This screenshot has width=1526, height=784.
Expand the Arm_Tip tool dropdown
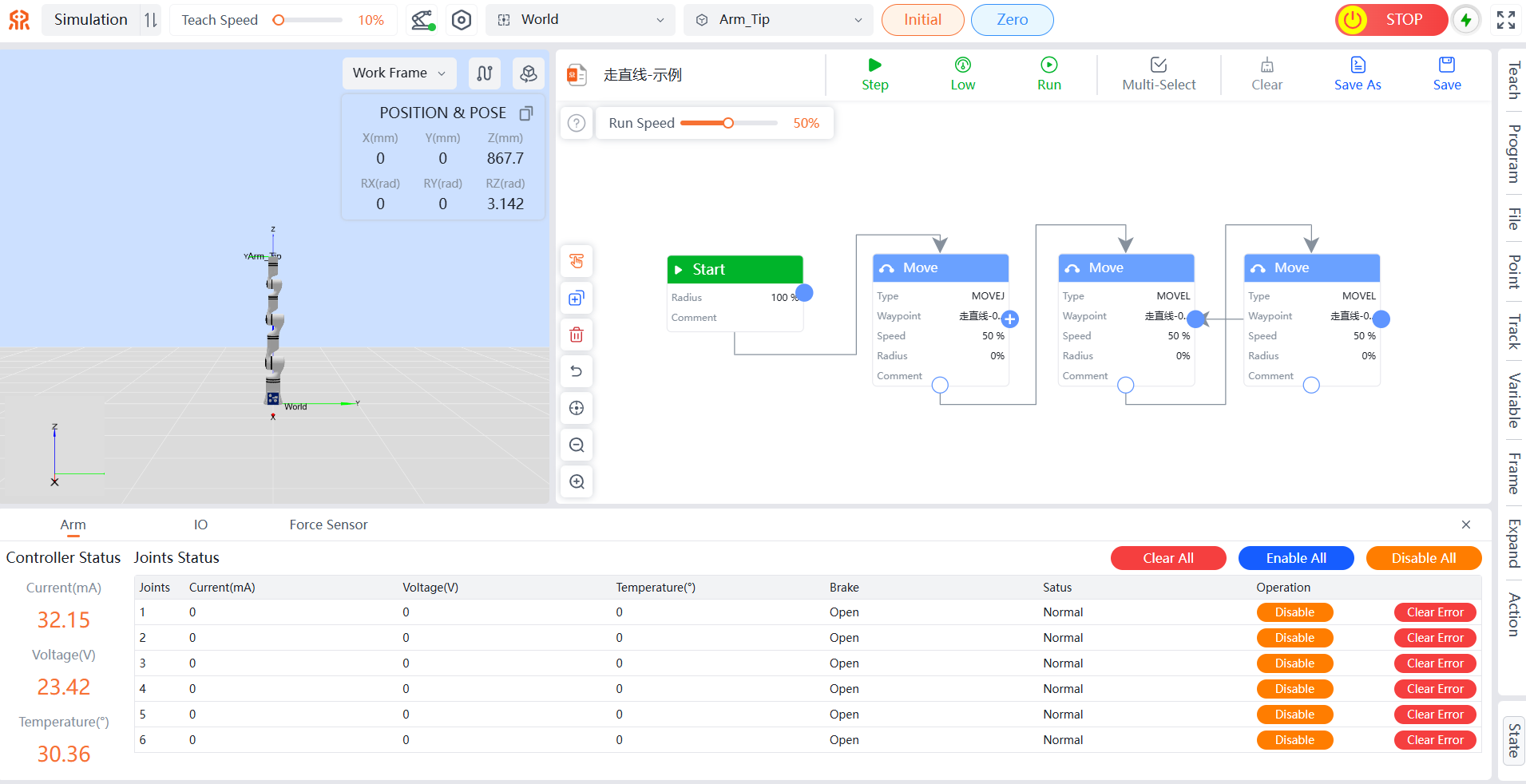point(779,20)
